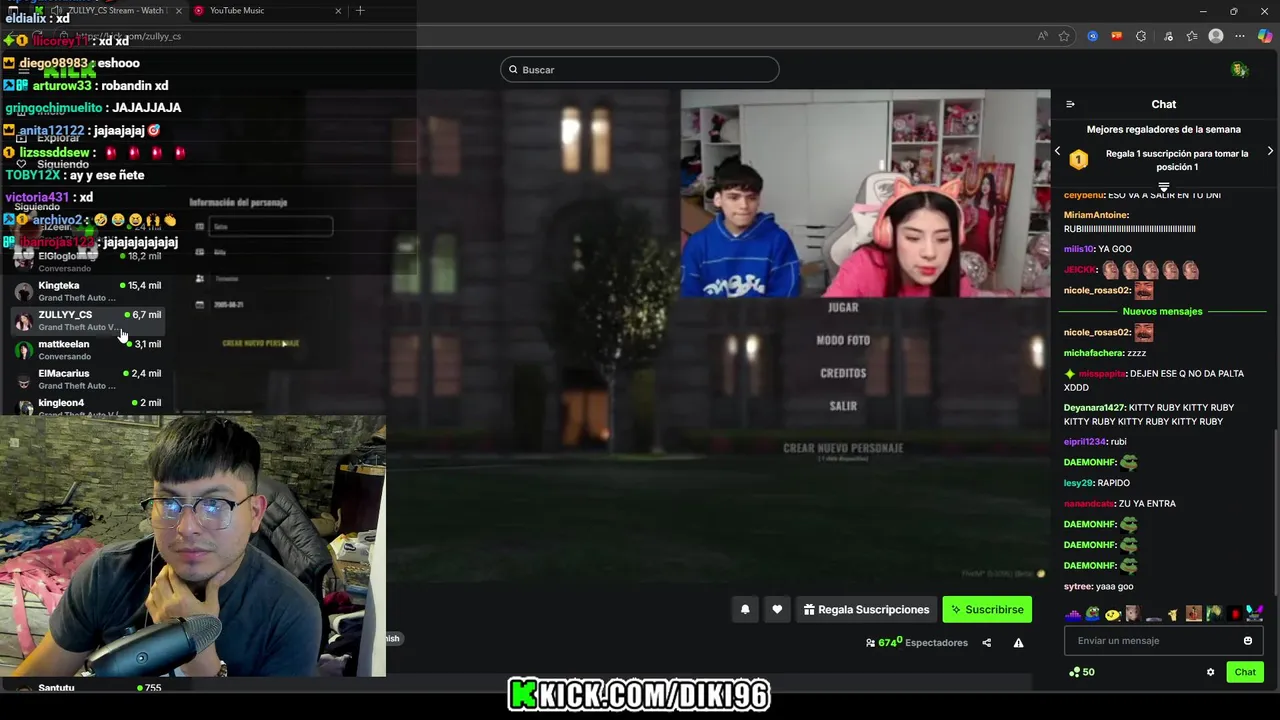Click the Chat header title
Viewport: 1280px width, 720px height.
click(1163, 104)
